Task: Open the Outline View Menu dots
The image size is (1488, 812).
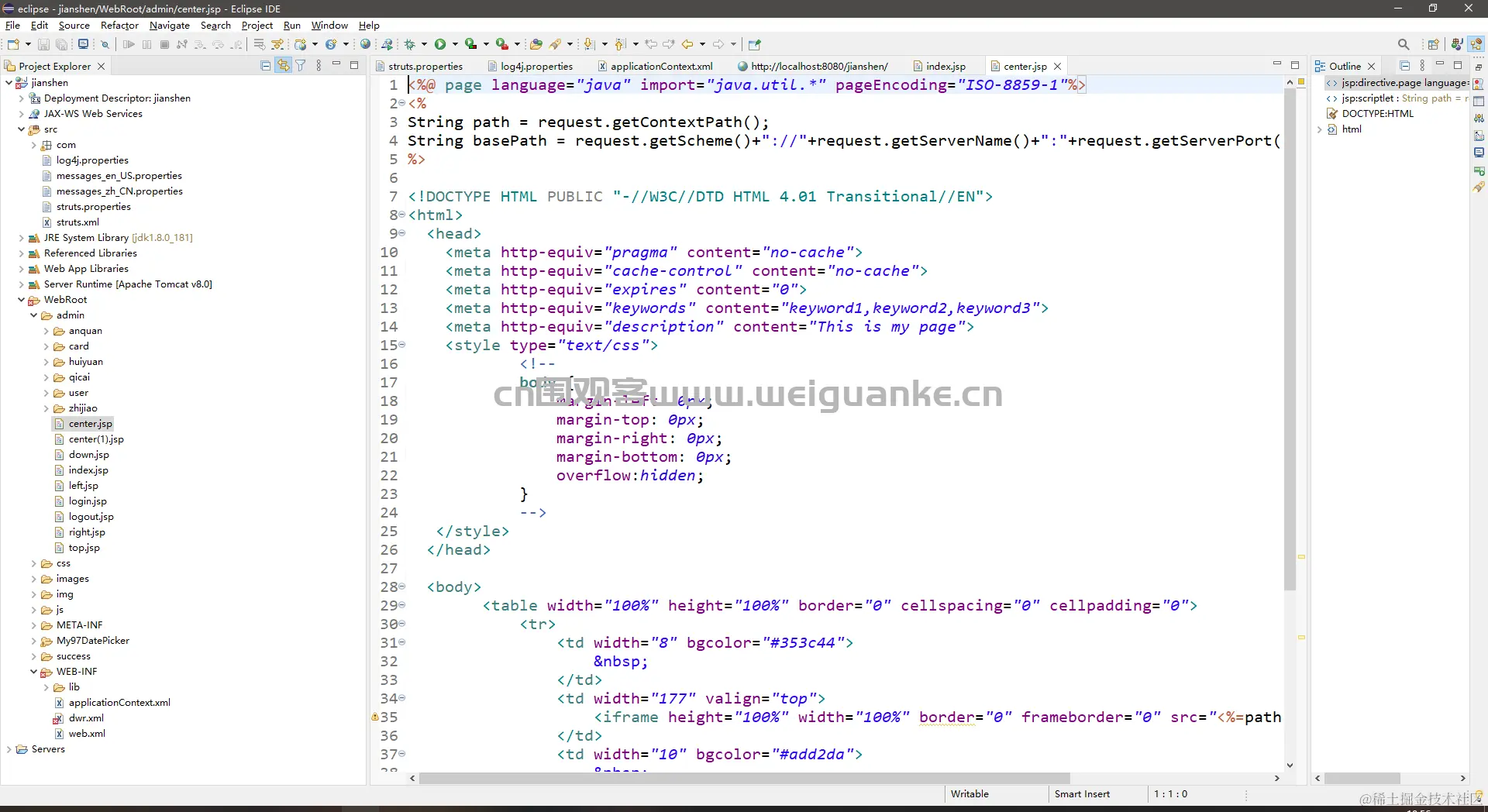Action: pos(1422,66)
